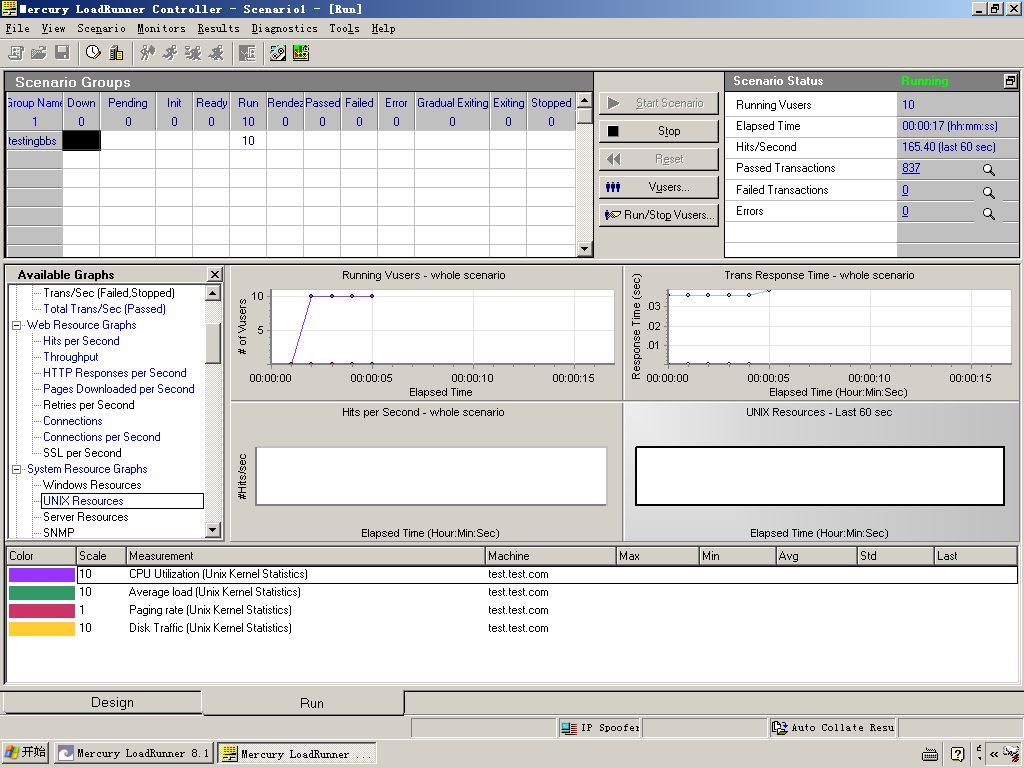Viewport: 1024px width, 768px height.
Task: Open the schedule clock toolbar icon
Action: coord(93,53)
